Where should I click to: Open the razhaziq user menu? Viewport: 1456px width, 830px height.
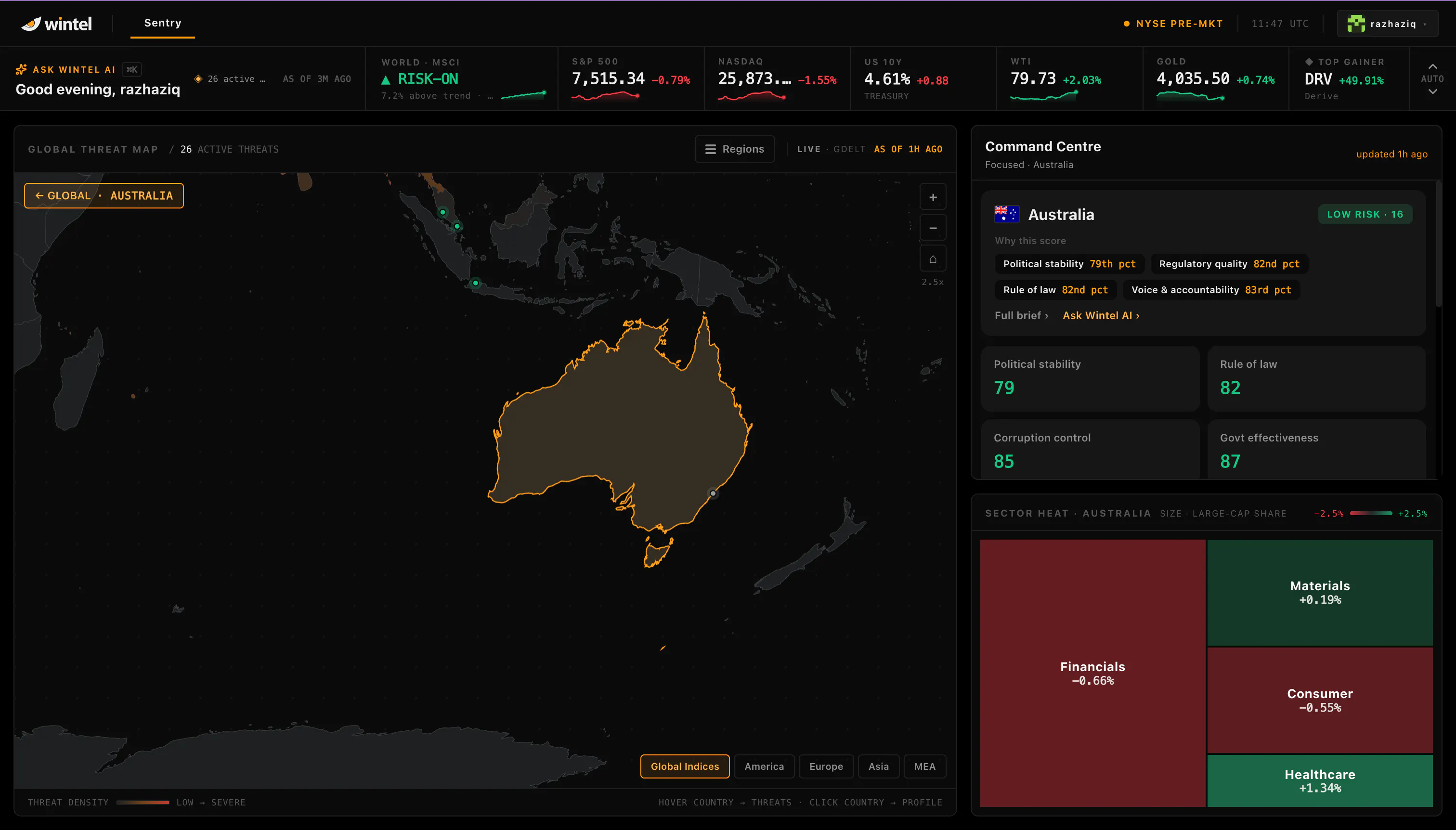[1387, 24]
